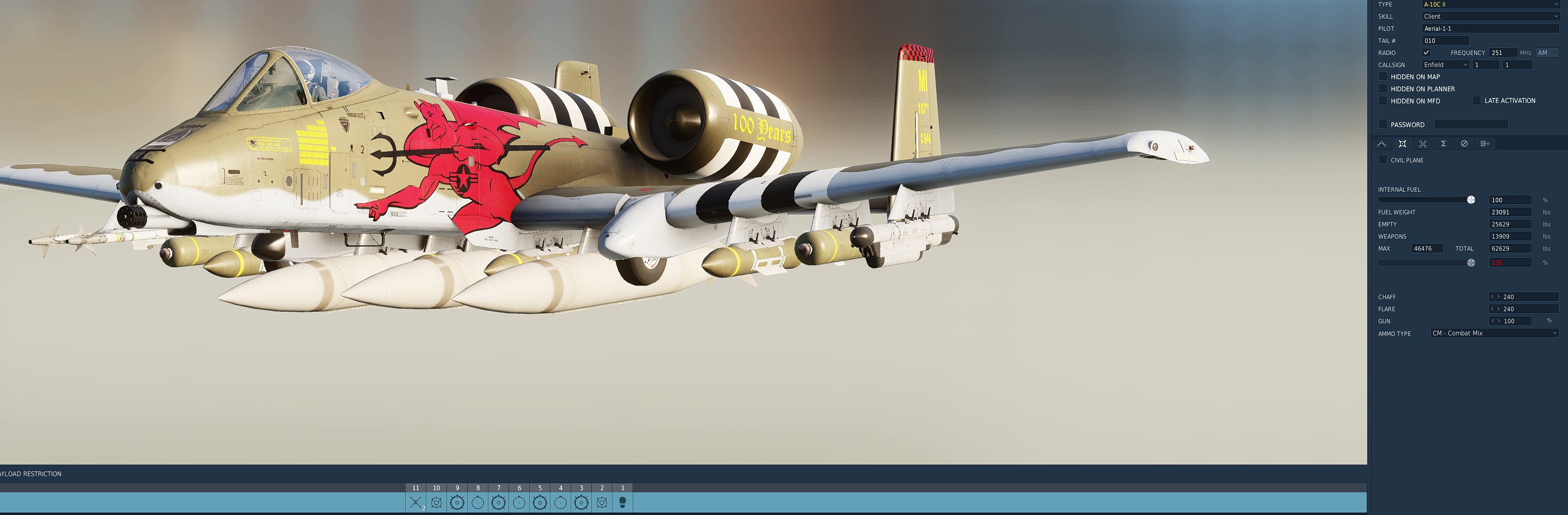
Task: Open the AM modulation dropdown
Action: (x=1547, y=53)
